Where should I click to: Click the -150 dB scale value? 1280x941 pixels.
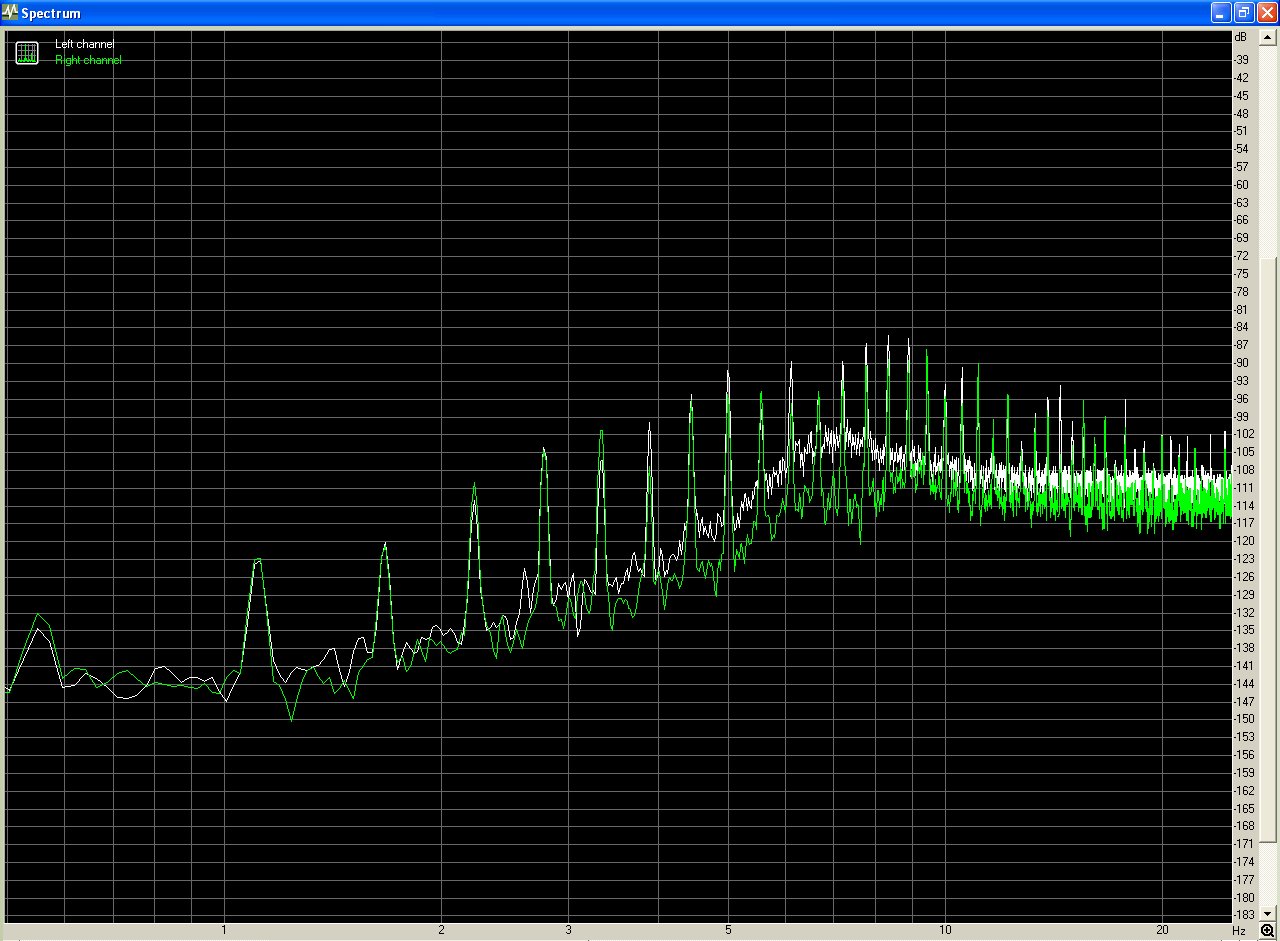point(1243,718)
